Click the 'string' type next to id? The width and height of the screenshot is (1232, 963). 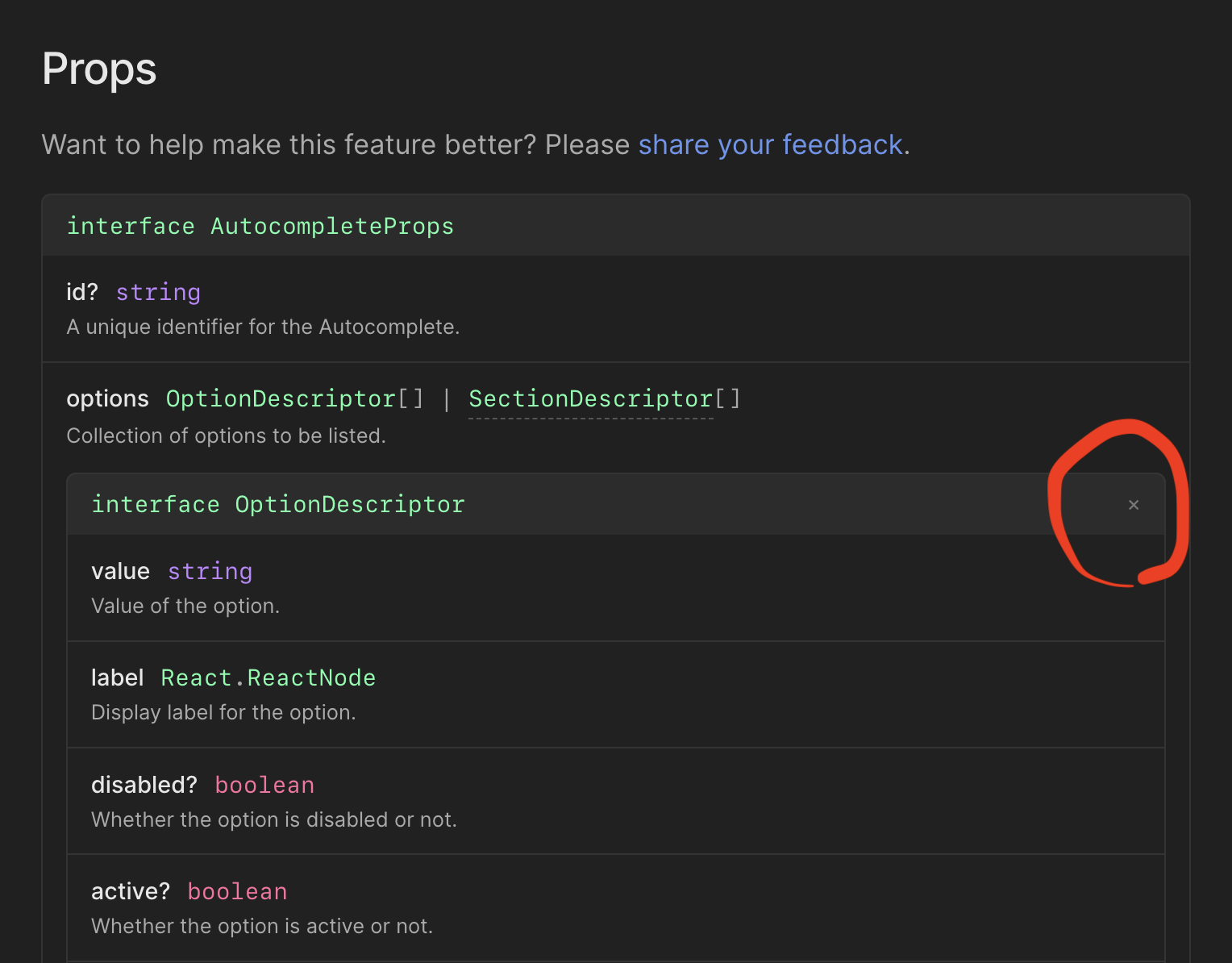click(x=158, y=292)
